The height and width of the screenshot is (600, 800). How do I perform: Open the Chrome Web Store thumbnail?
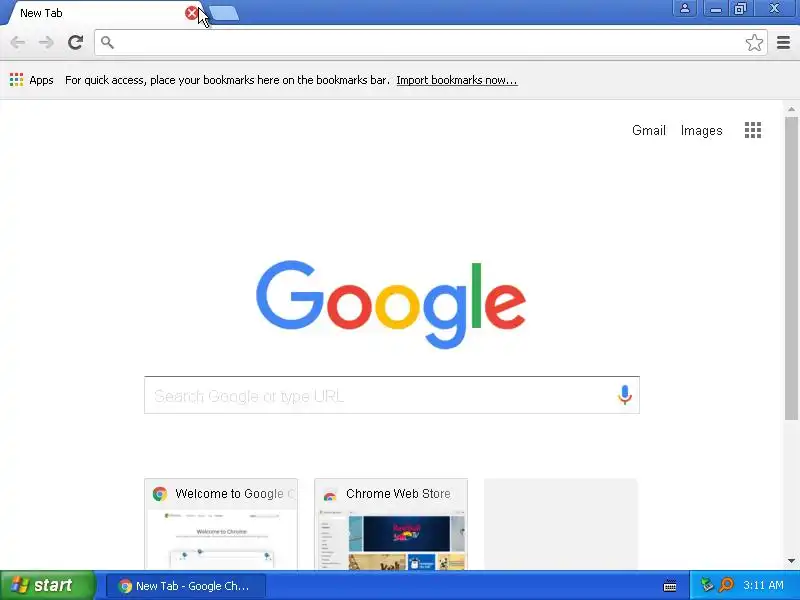click(391, 523)
